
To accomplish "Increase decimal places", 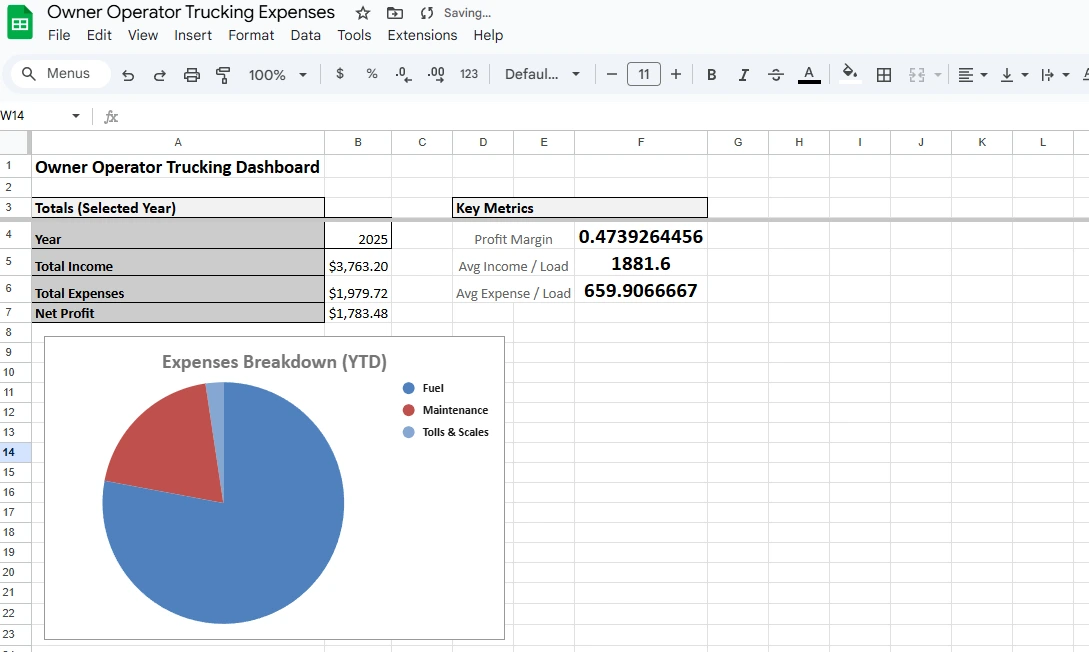I will pos(435,74).
